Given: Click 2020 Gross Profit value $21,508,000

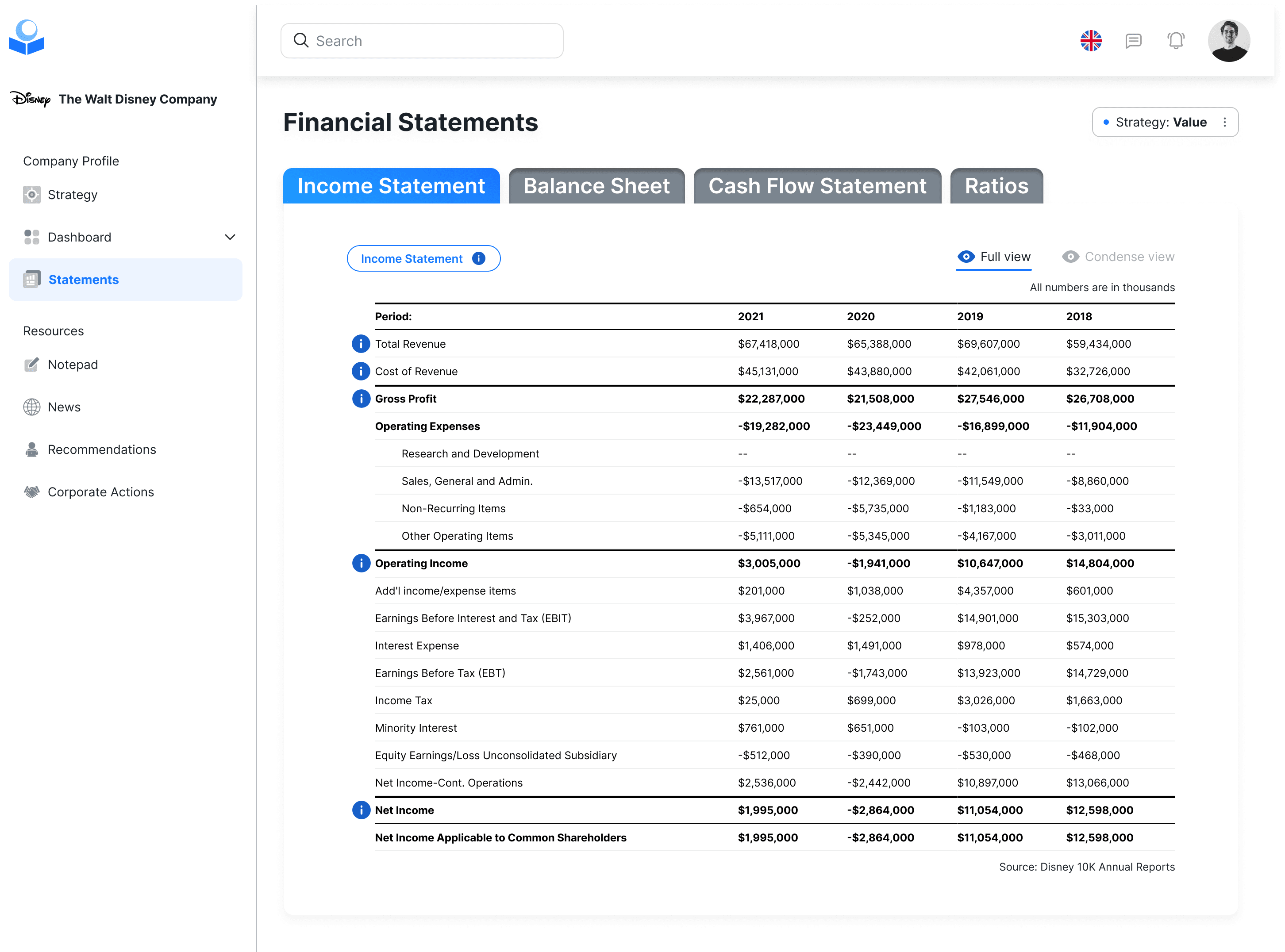Looking at the screenshot, I should coord(880,399).
